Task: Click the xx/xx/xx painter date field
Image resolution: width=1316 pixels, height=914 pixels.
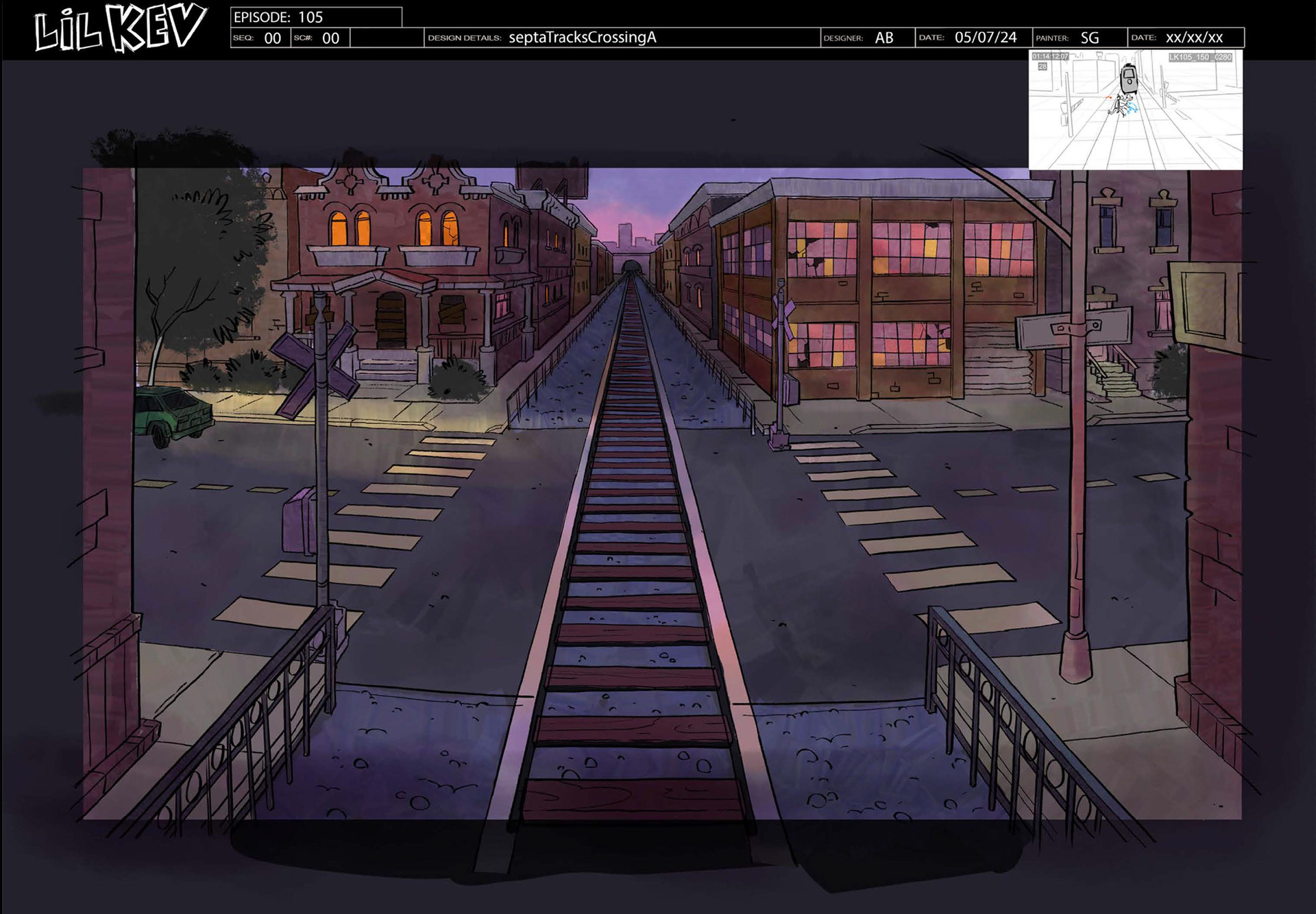Action: coord(1194,38)
